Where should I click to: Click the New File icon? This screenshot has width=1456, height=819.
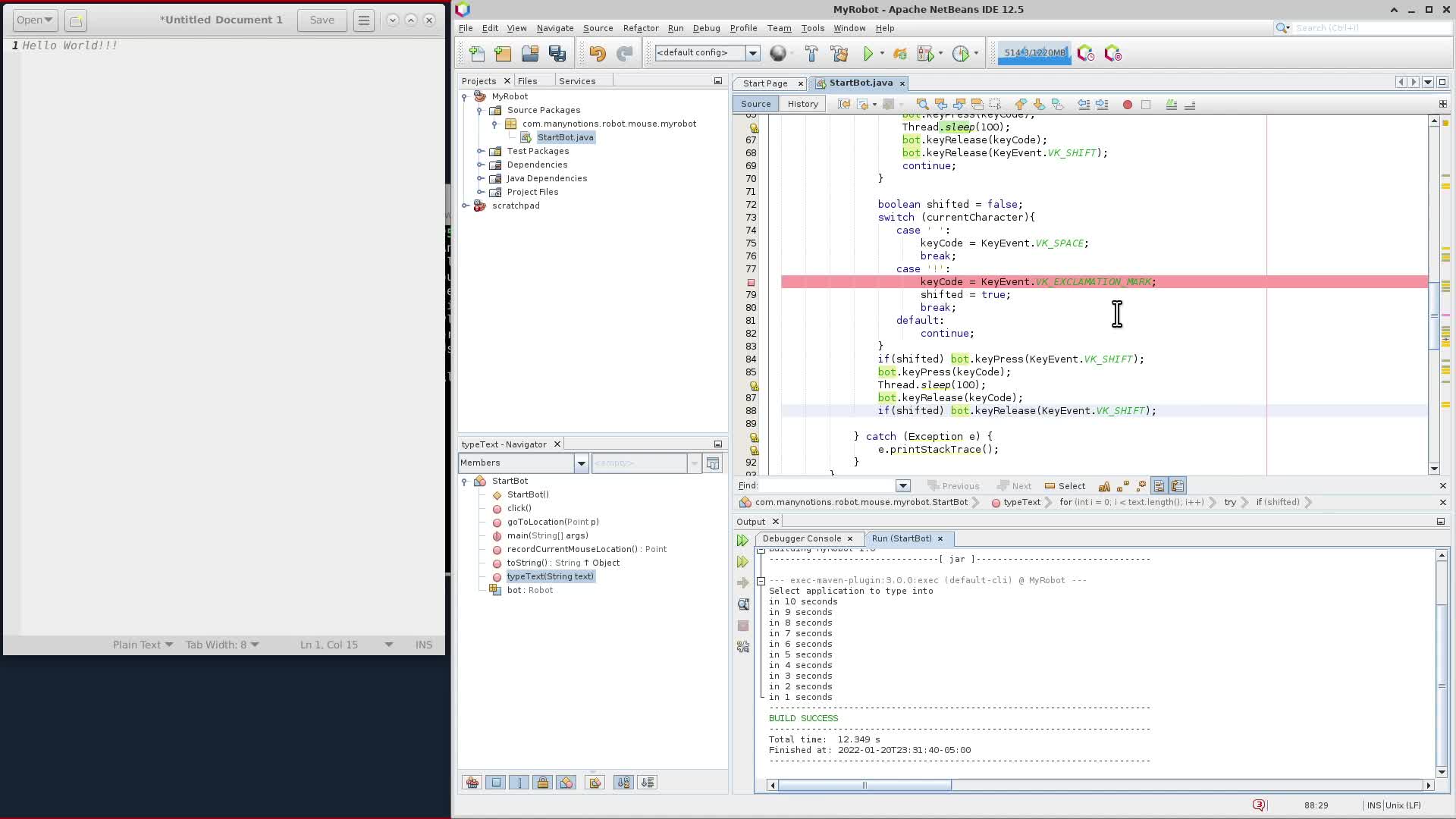(475, 53)
